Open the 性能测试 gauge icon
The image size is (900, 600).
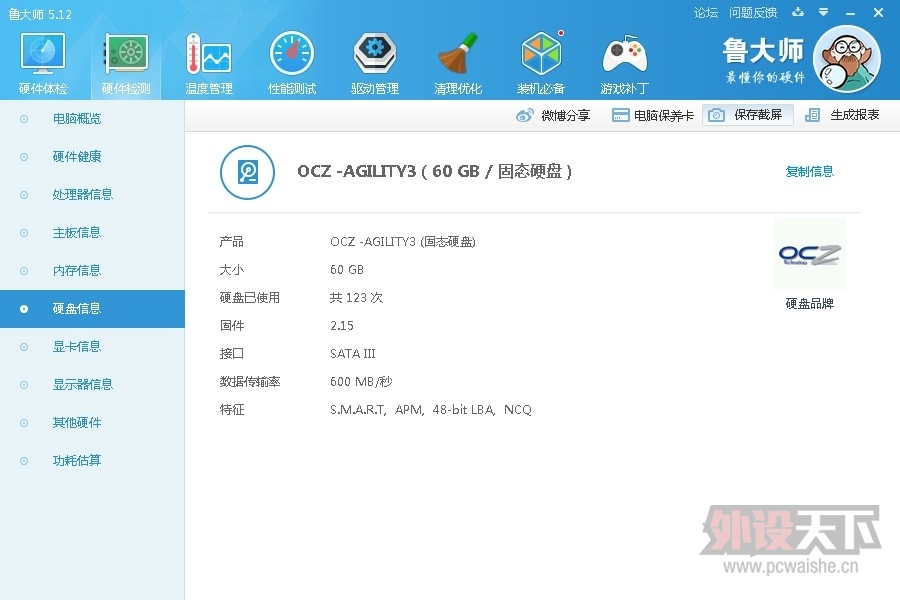pyautogui.click(x=292, y=63)
